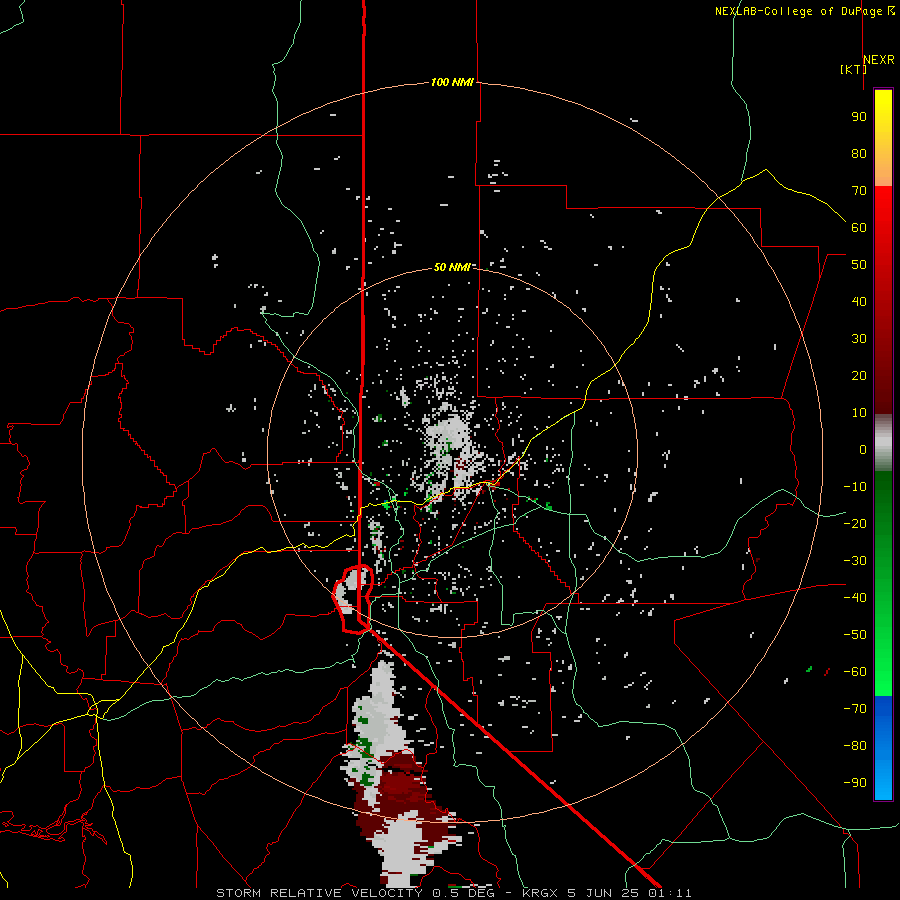Viewport: 900px width, 900px height.
Task: Click the blue bottom segment of the color bar
Action: (x=883, y=748)
